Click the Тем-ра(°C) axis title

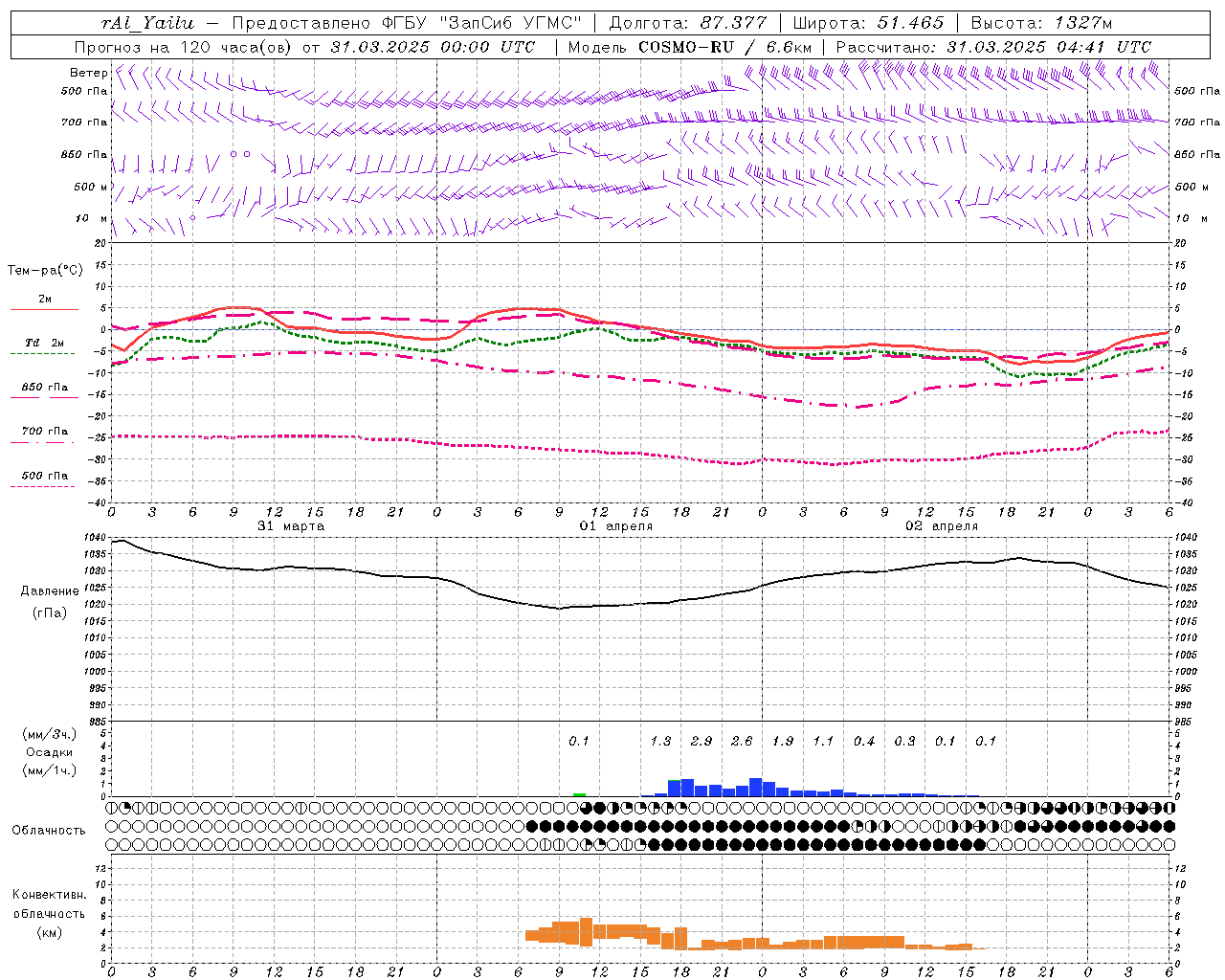tap(45, 271)
